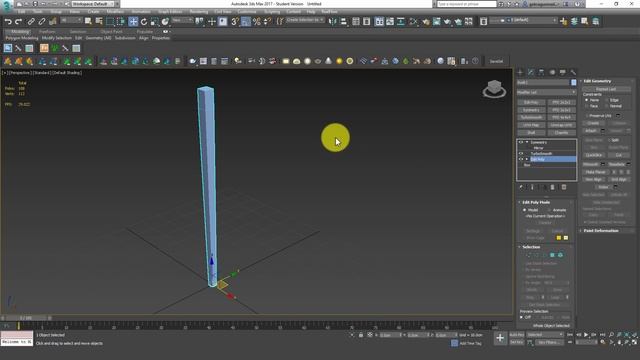This screenshot has height=360, width=640.
Task: Toggle the Angle Snap button
Action: click(x=246, y=22)
